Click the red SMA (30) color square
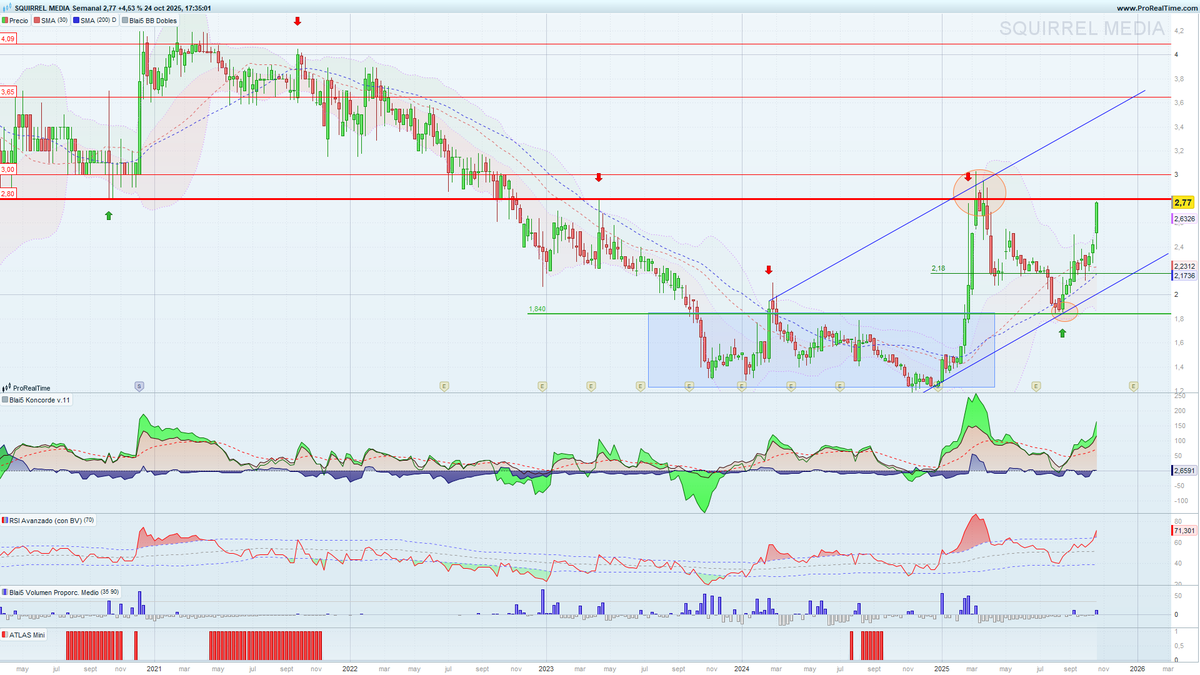1200x675 pixels. (x=38, y=20)
